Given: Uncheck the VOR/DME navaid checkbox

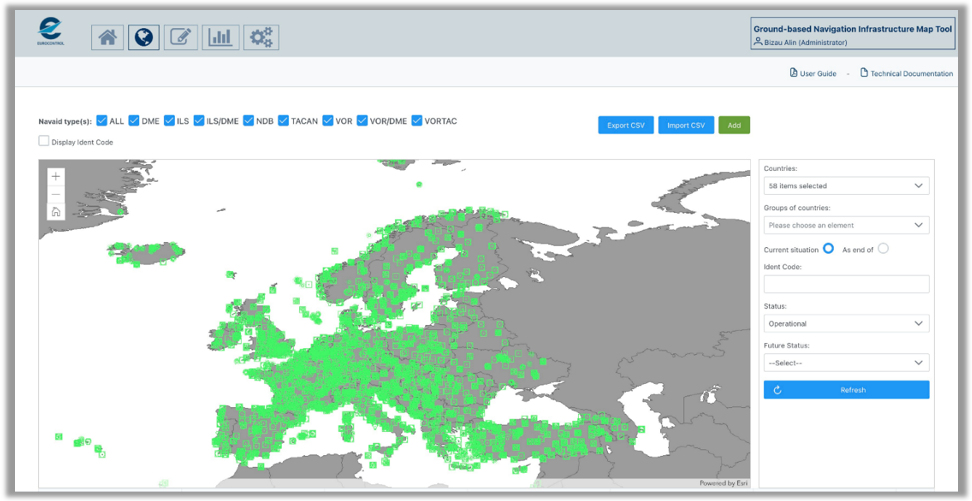Looking at the screenshot, I should tap(362, 121).
